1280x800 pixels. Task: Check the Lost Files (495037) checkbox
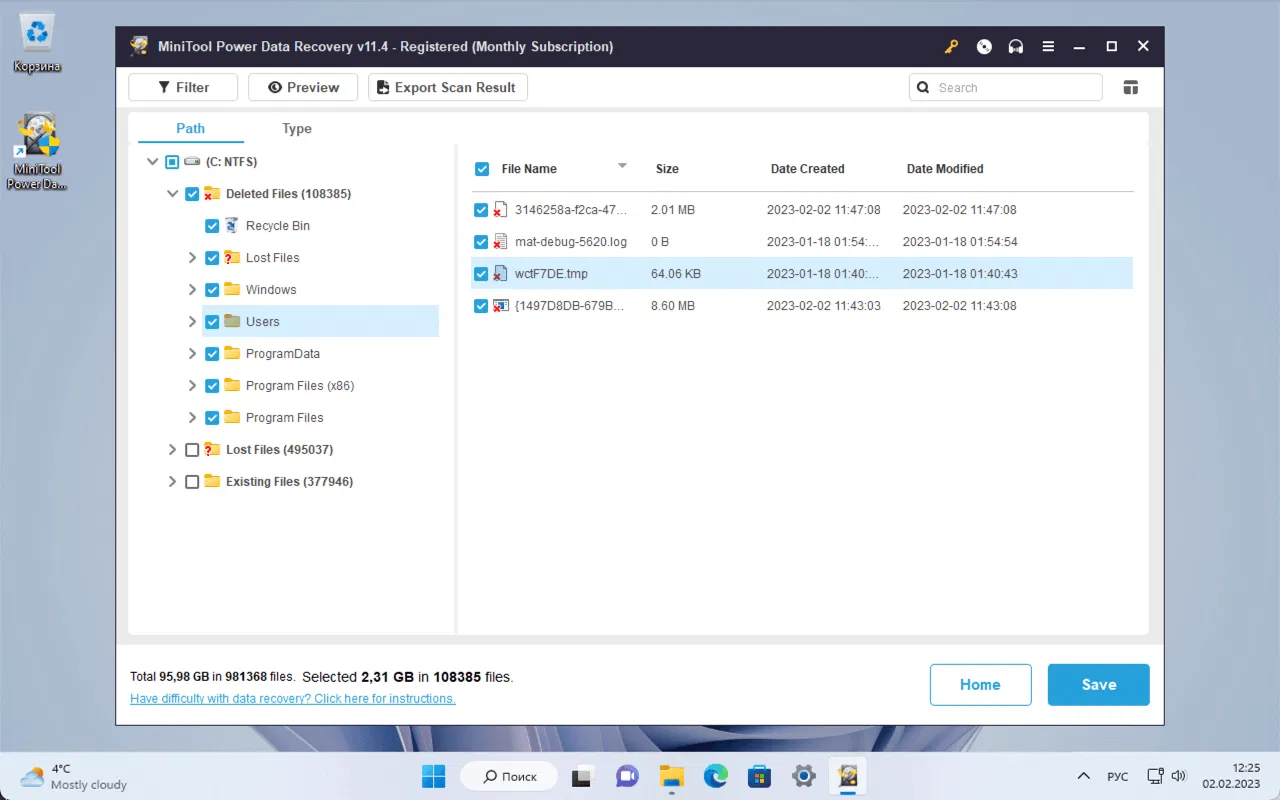click(x=192, y=450)
